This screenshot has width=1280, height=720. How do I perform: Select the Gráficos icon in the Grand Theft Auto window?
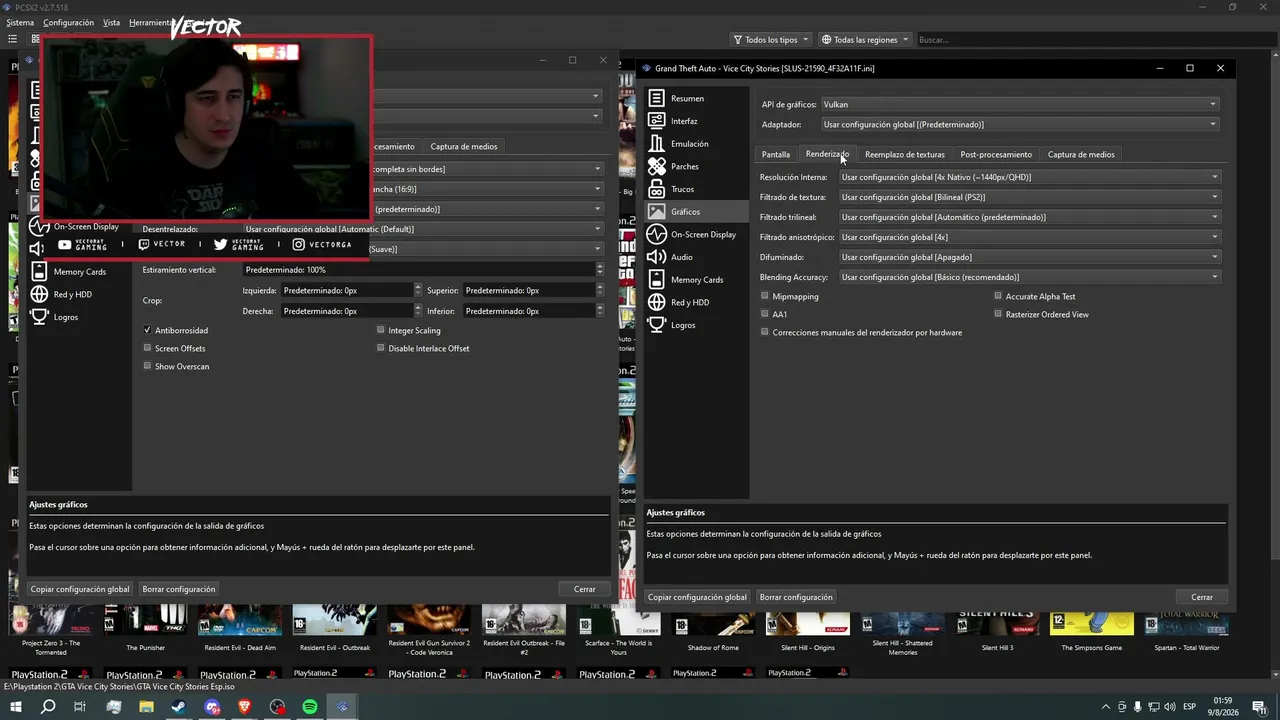coord(656,212)
